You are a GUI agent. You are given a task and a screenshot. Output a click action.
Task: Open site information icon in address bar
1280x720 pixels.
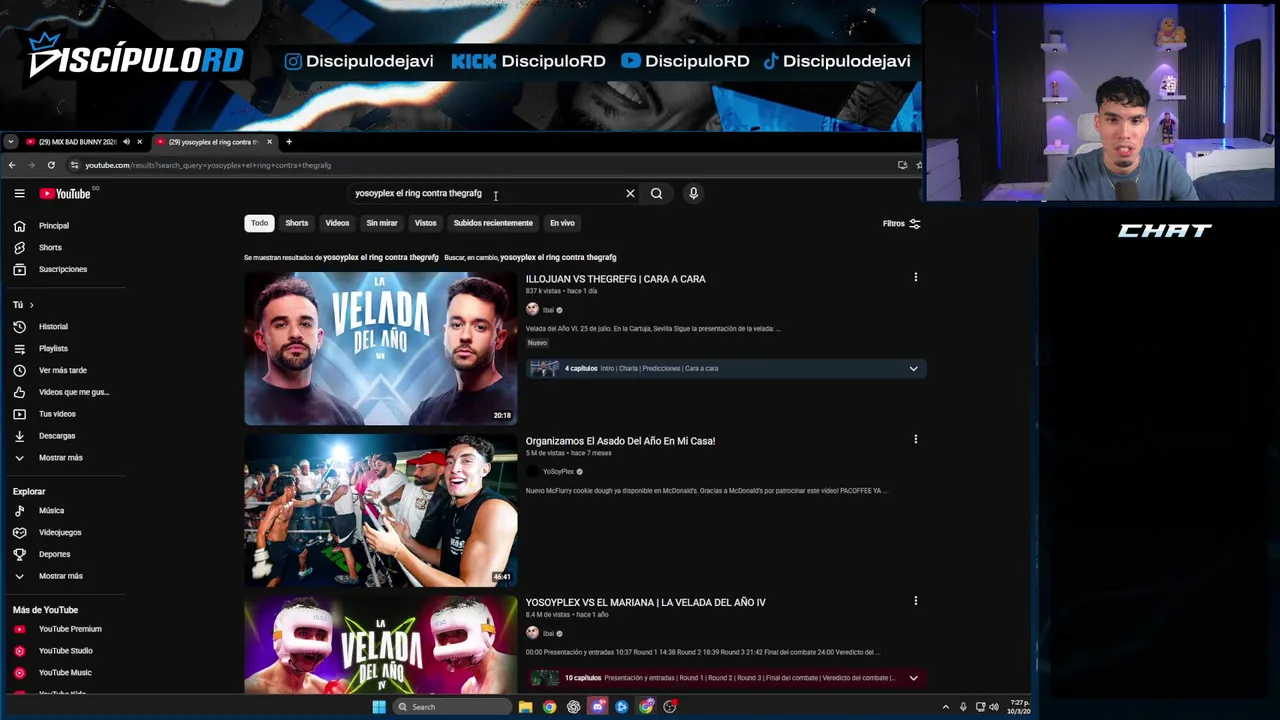[x=74, y=165]
